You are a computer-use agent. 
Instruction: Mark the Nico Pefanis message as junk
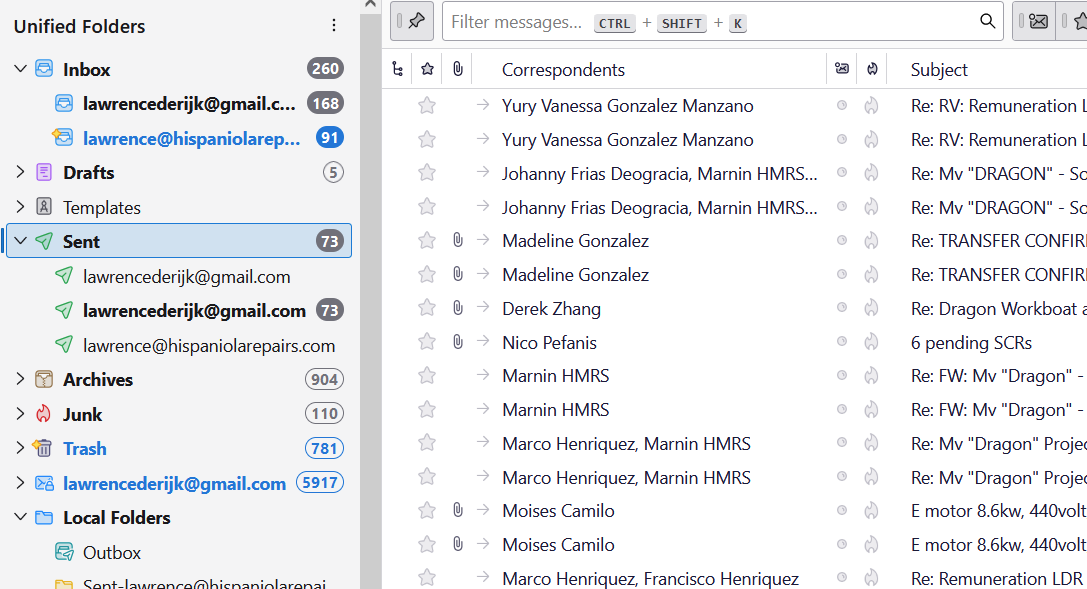tap(871, 342)
